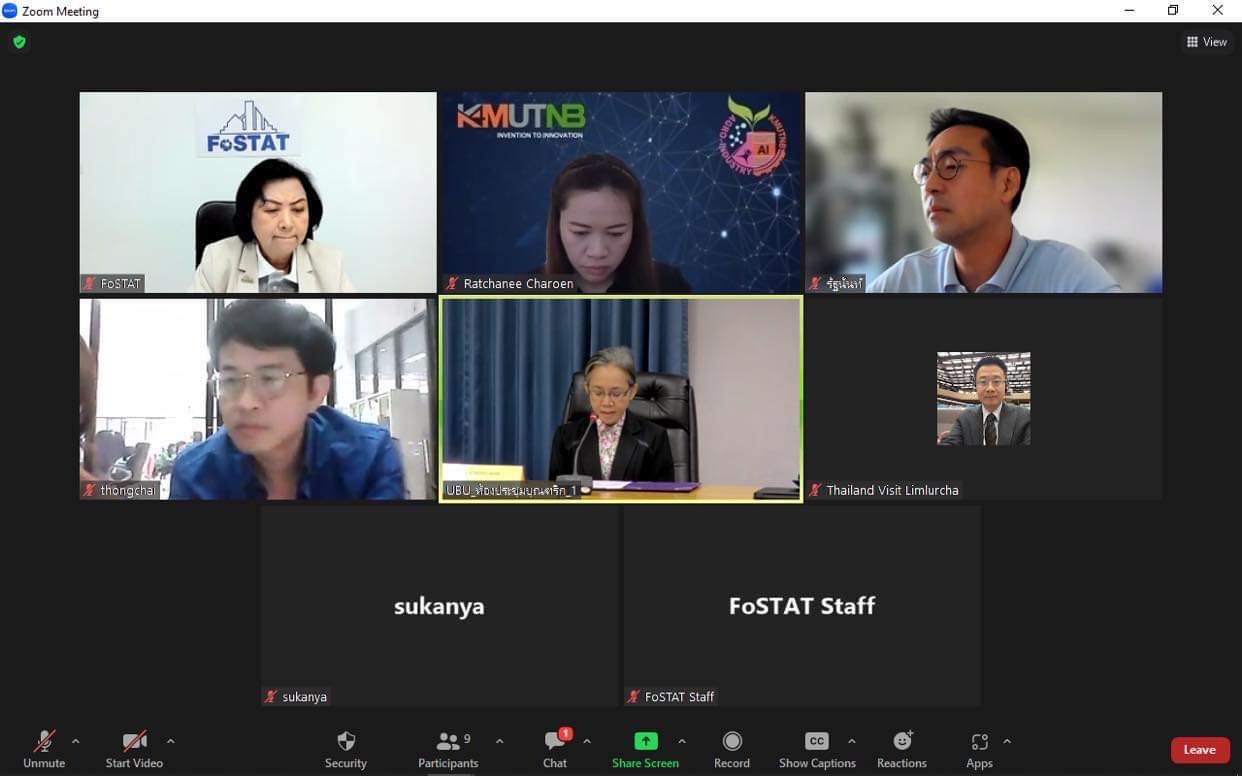Expand Participants options arrow
Screen dimensions: 1242x776
pyautogui.click(x=499, y=741)
